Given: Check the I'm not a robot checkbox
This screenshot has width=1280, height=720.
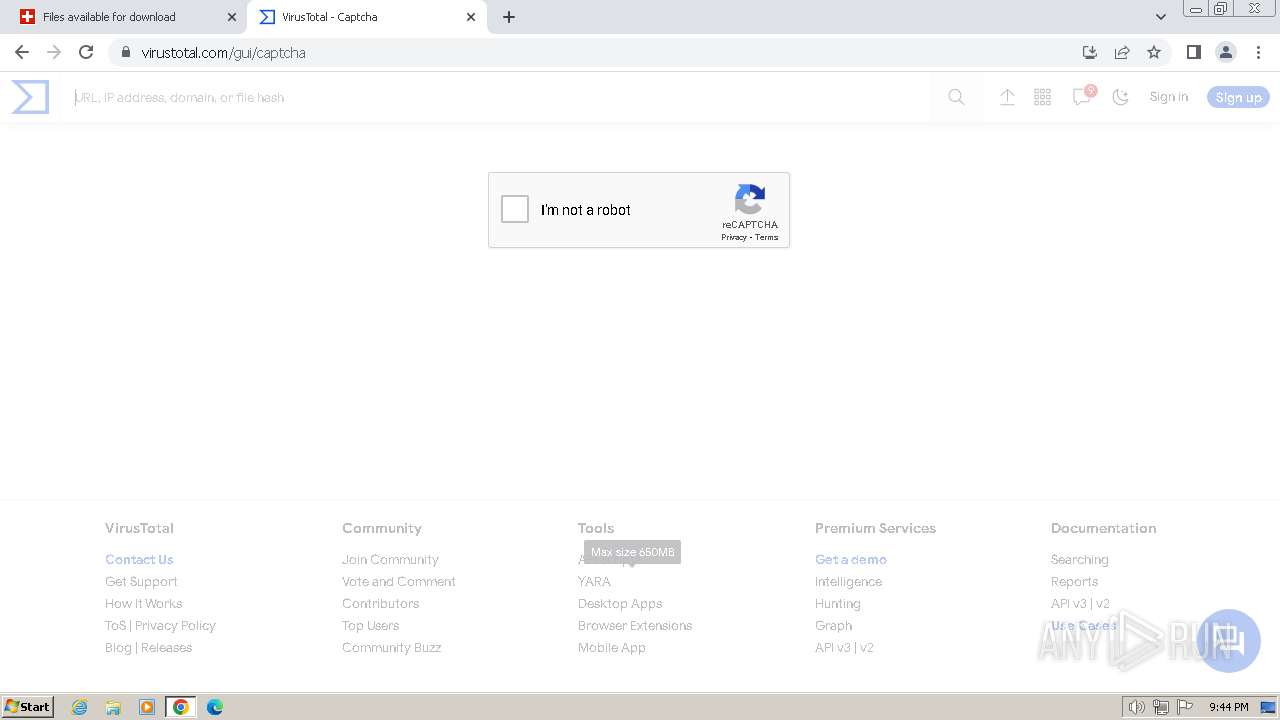Looking at the screenshot, I should coord(515,209).
